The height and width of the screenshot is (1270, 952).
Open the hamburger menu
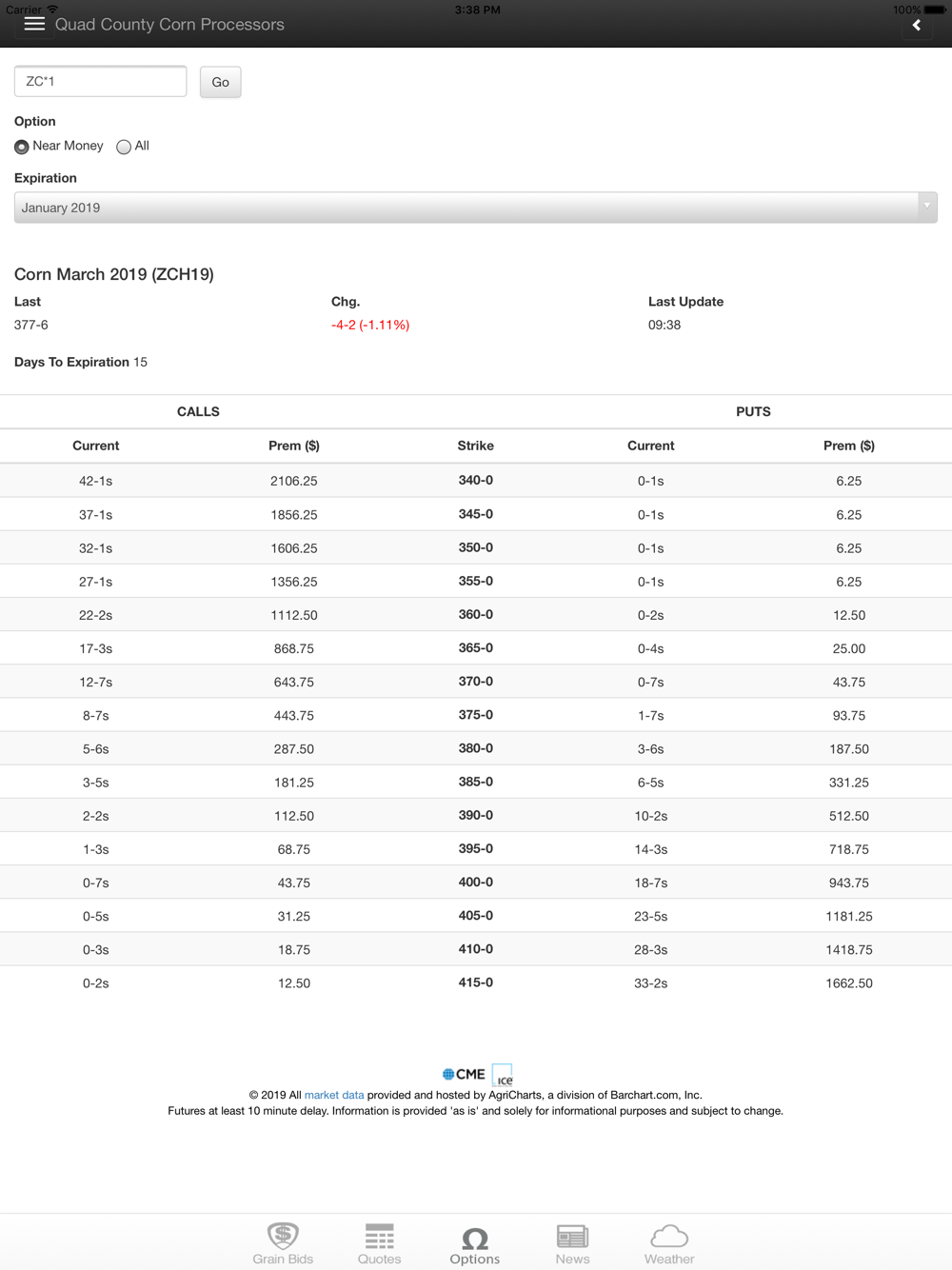pos(34,24)
